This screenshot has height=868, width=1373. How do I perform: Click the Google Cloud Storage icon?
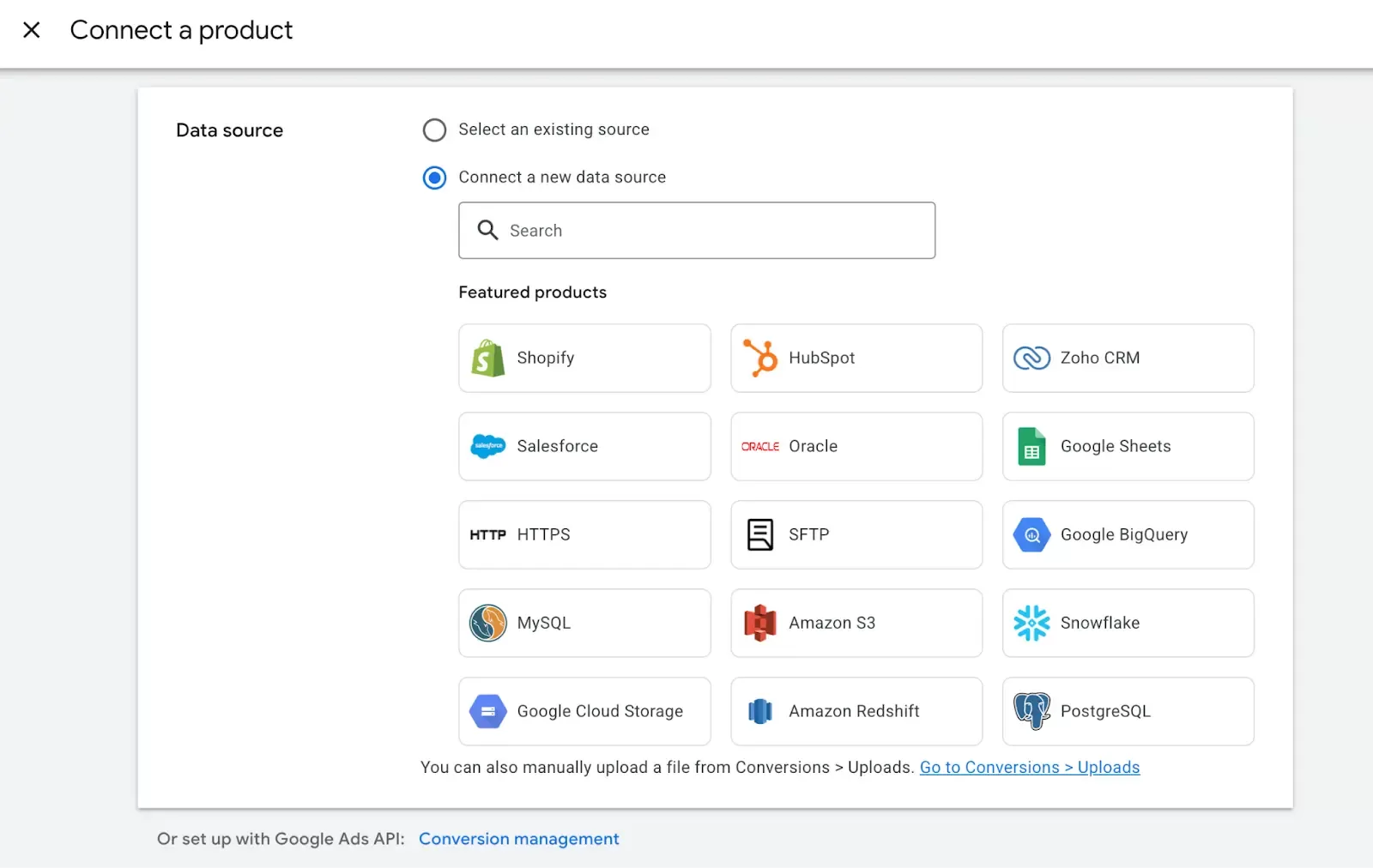[487, 711]
